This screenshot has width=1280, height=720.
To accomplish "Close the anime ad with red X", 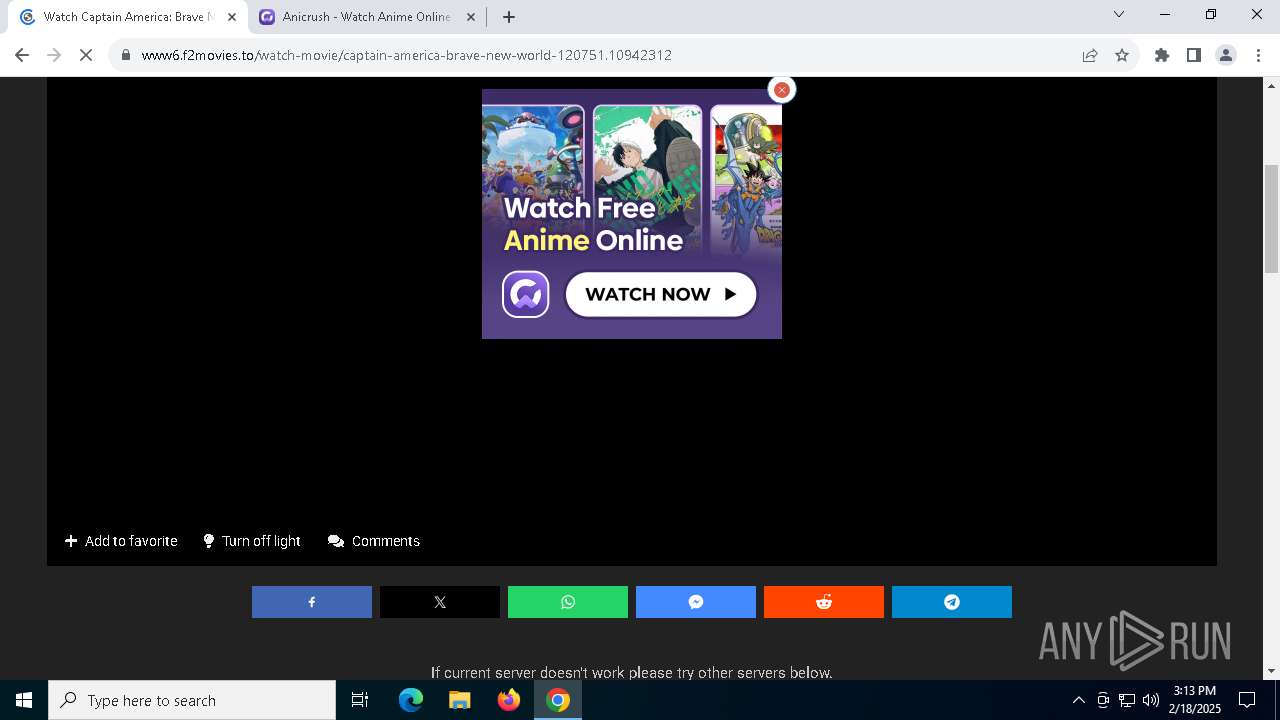I will click(781, 90).
